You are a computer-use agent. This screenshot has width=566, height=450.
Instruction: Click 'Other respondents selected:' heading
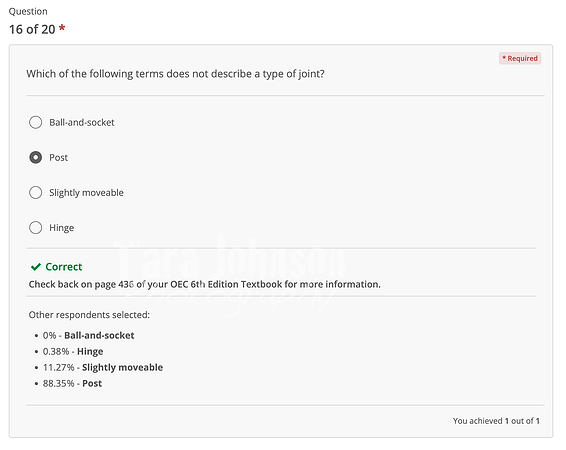point(89,315)
